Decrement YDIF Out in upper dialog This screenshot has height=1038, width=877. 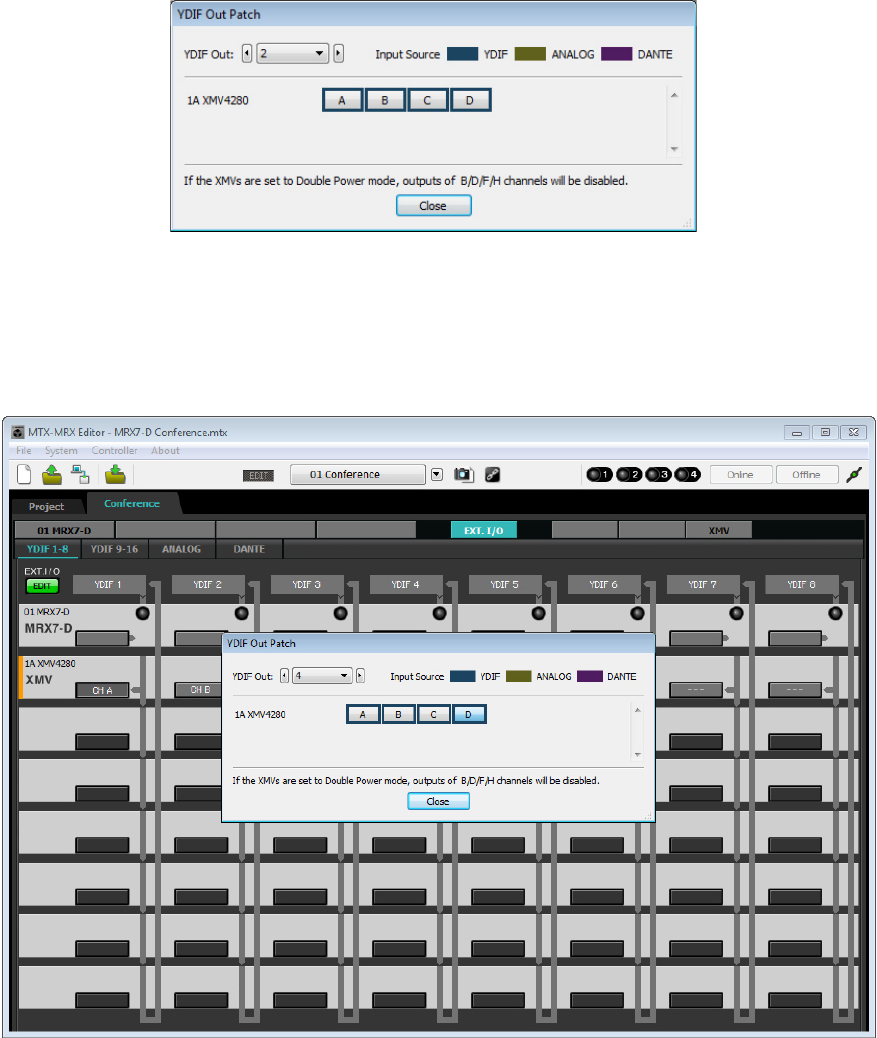coord(247,54)
